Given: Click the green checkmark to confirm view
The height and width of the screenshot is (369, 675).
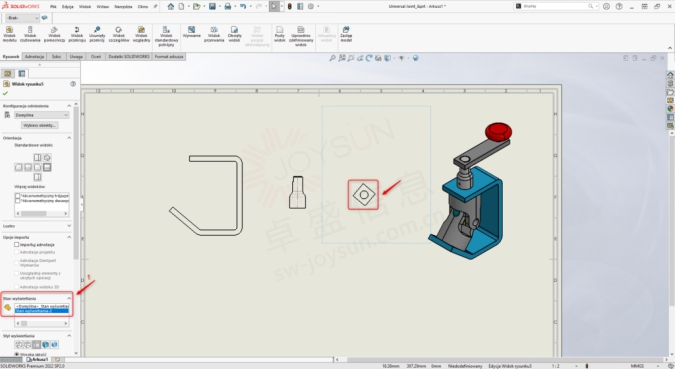Looking at the screenshot, I should coord(5,93).
